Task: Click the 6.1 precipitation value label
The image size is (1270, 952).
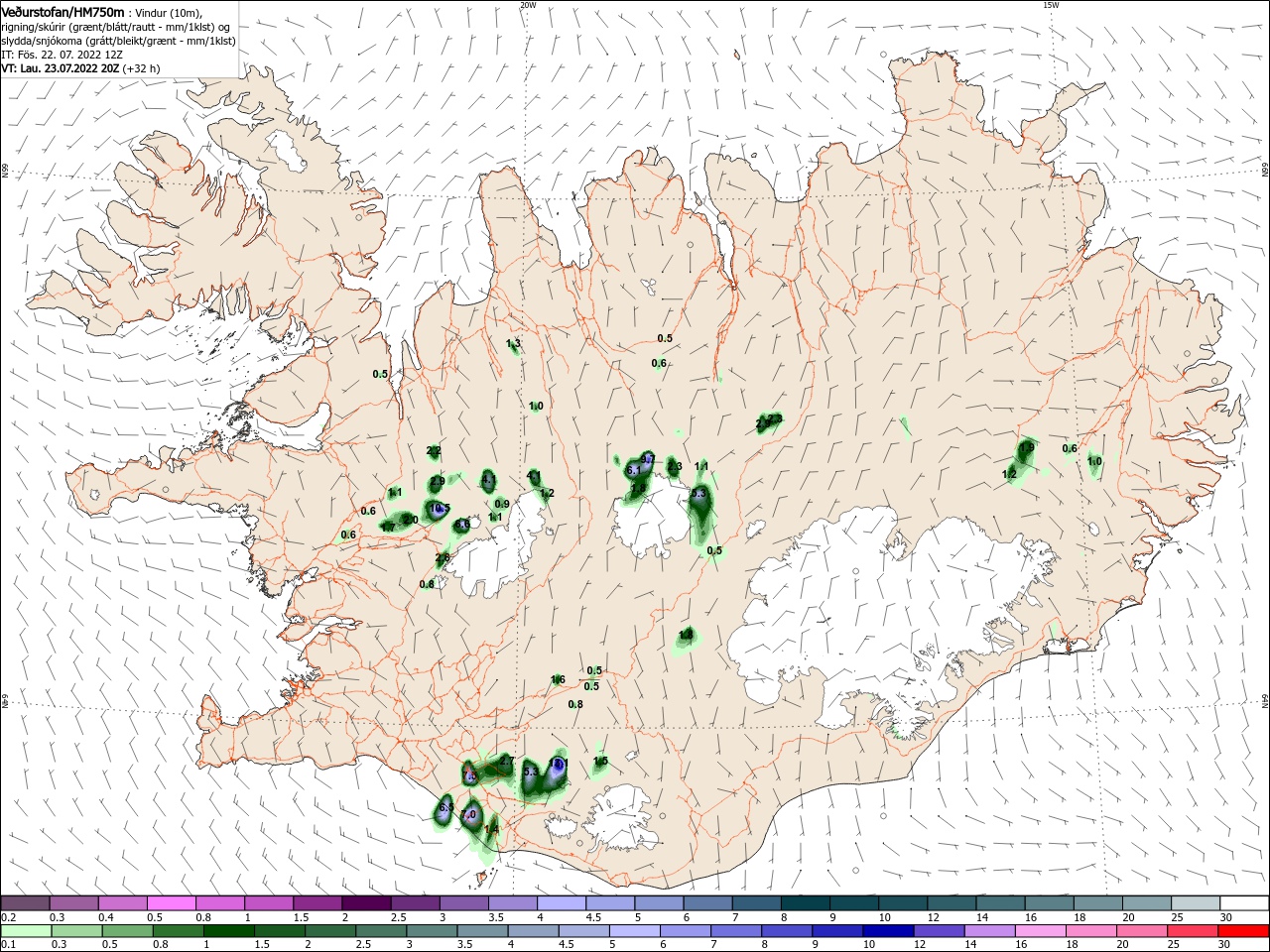Action: [x=634, y=470]
